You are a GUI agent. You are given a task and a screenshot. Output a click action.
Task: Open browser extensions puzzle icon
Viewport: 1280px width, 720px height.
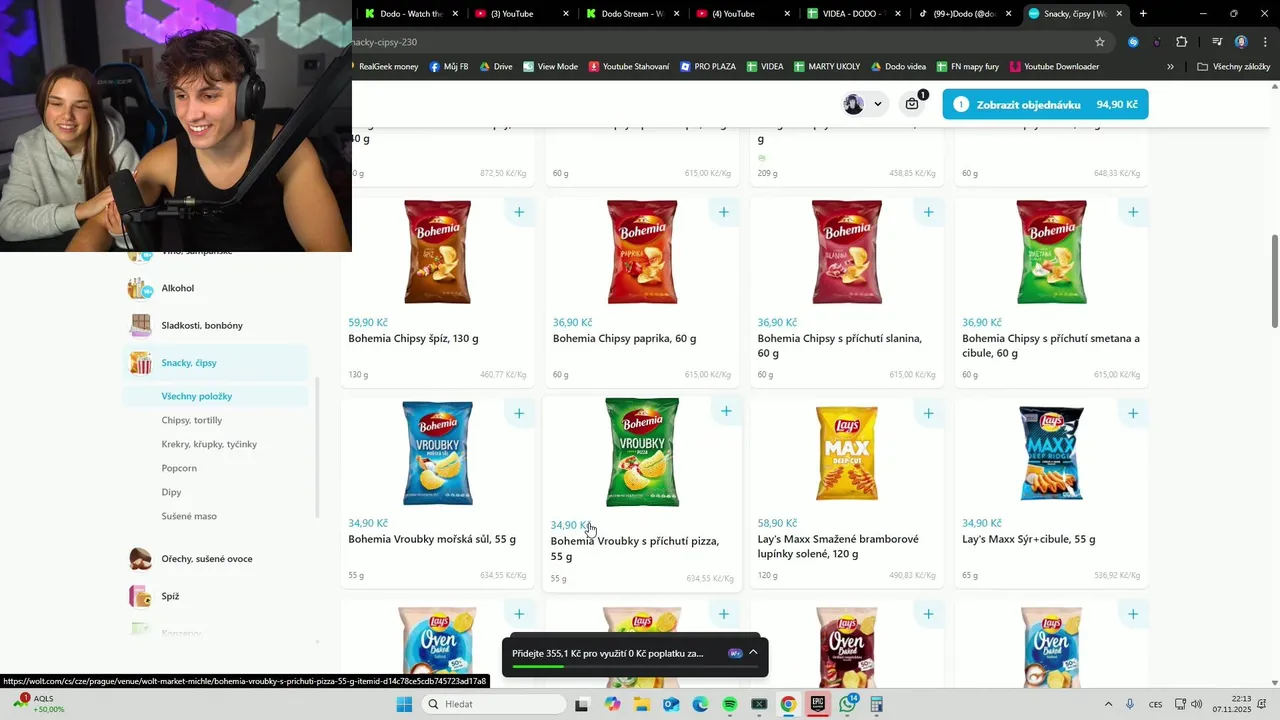[x=1182, y=42]
